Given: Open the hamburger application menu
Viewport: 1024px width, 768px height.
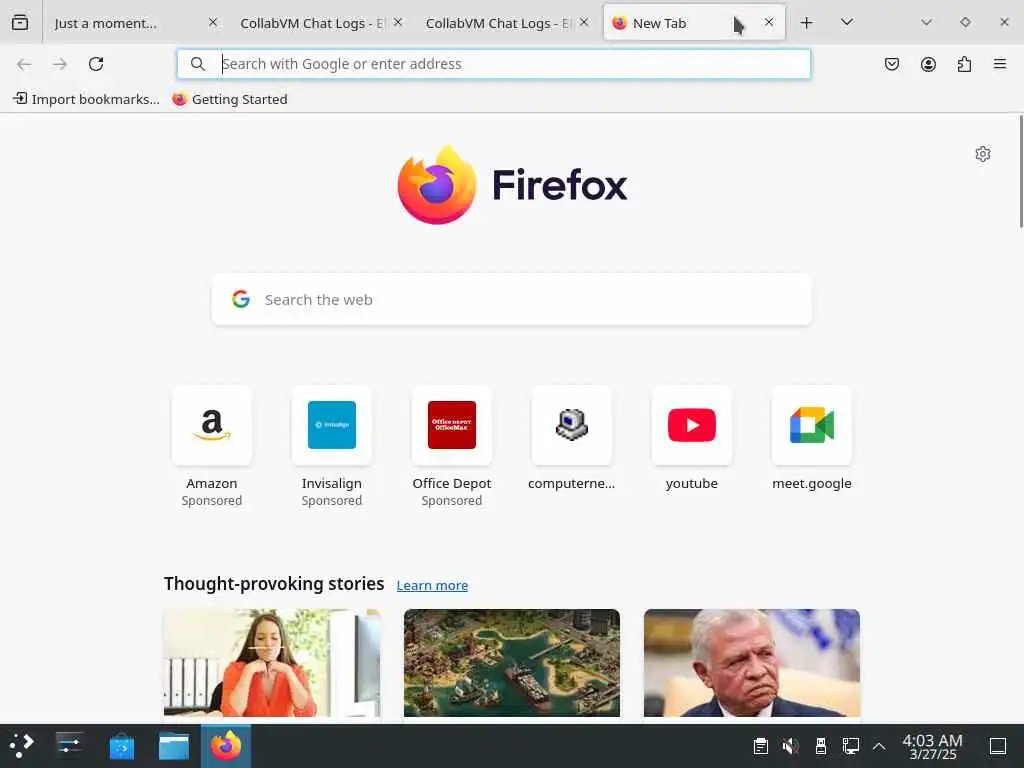Looking at the screenshot, I should 1000,64.
